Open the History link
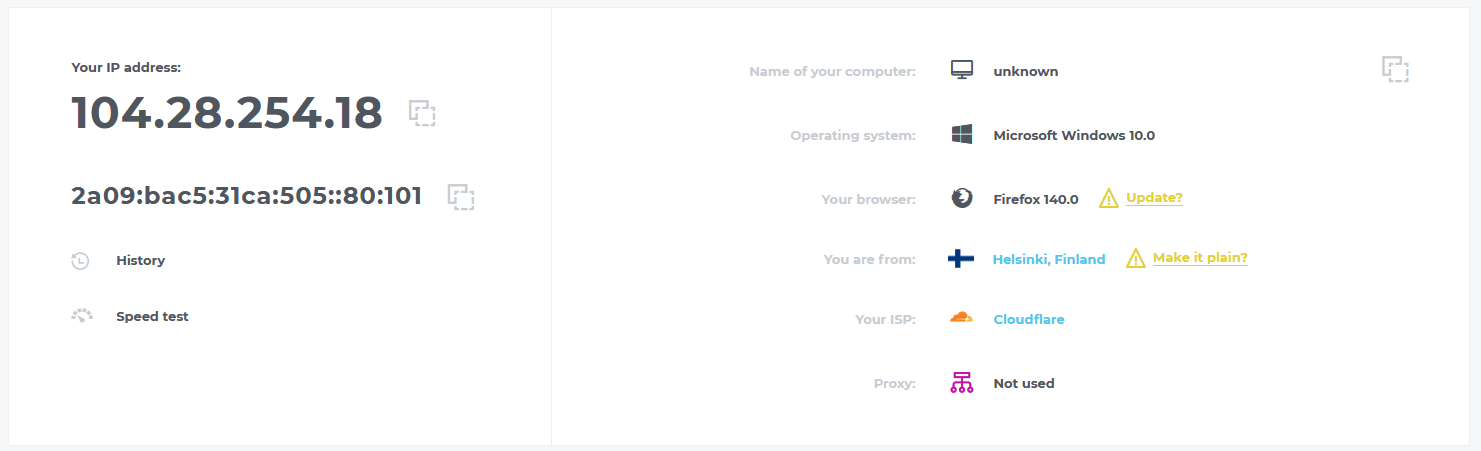Screen dimensions: 1481x451 (140, 261)
